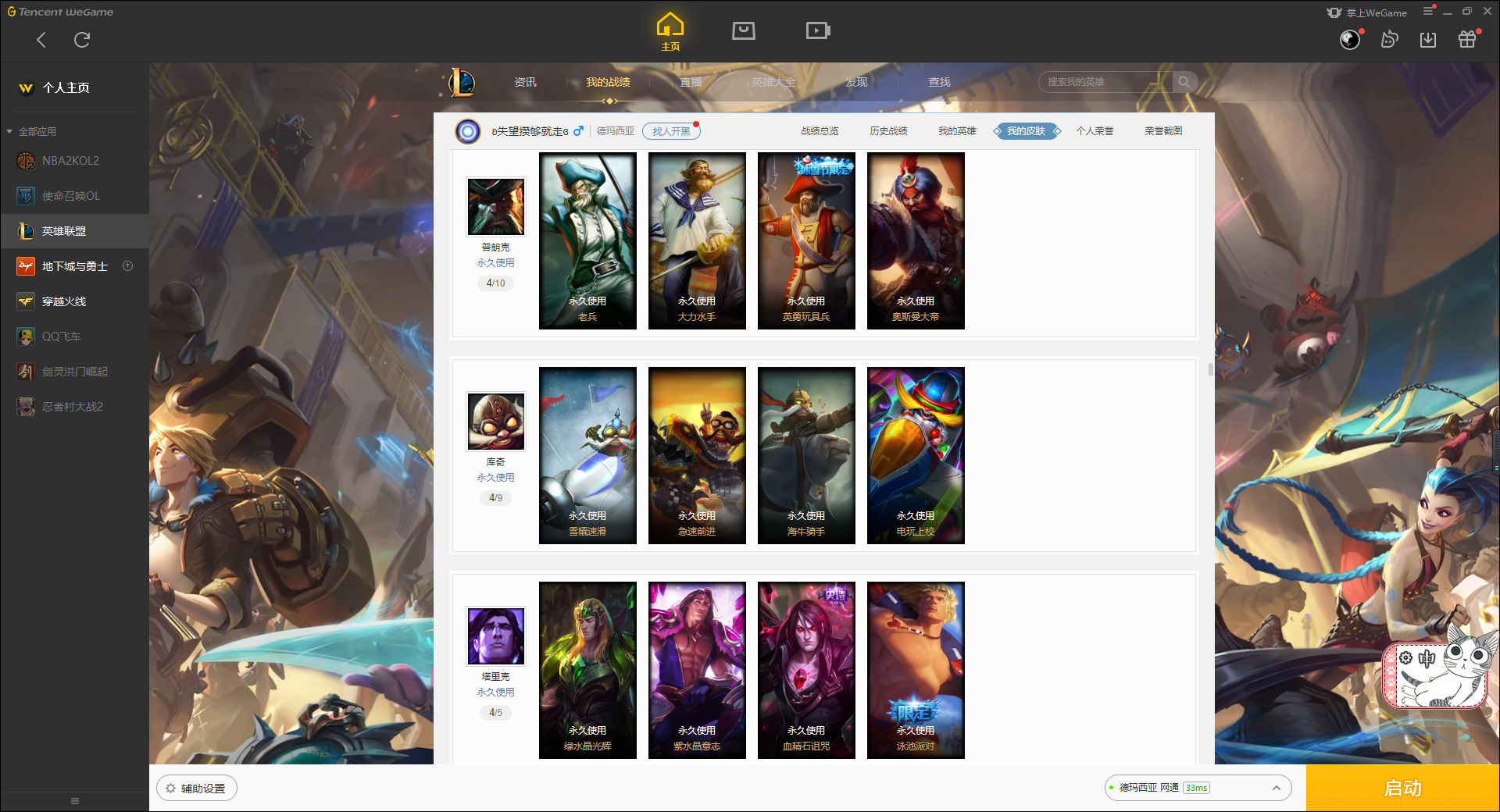Click the player profile avatar circle

tap(468, 131)
